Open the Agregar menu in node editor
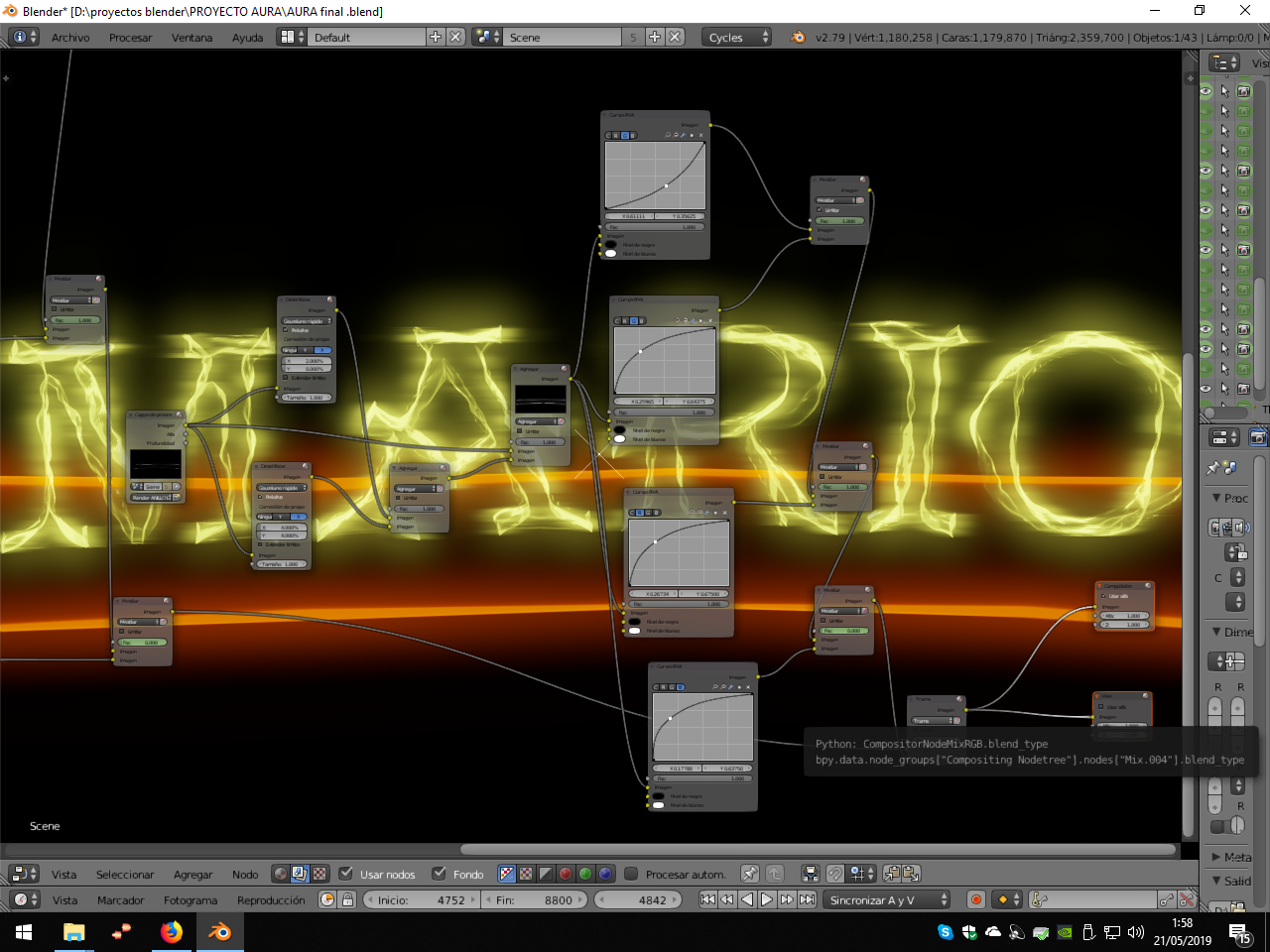 (x=192, y=875)
